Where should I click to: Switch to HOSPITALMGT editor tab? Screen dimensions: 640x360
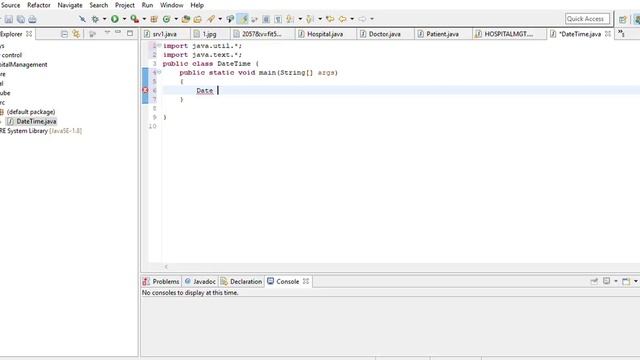509,34
